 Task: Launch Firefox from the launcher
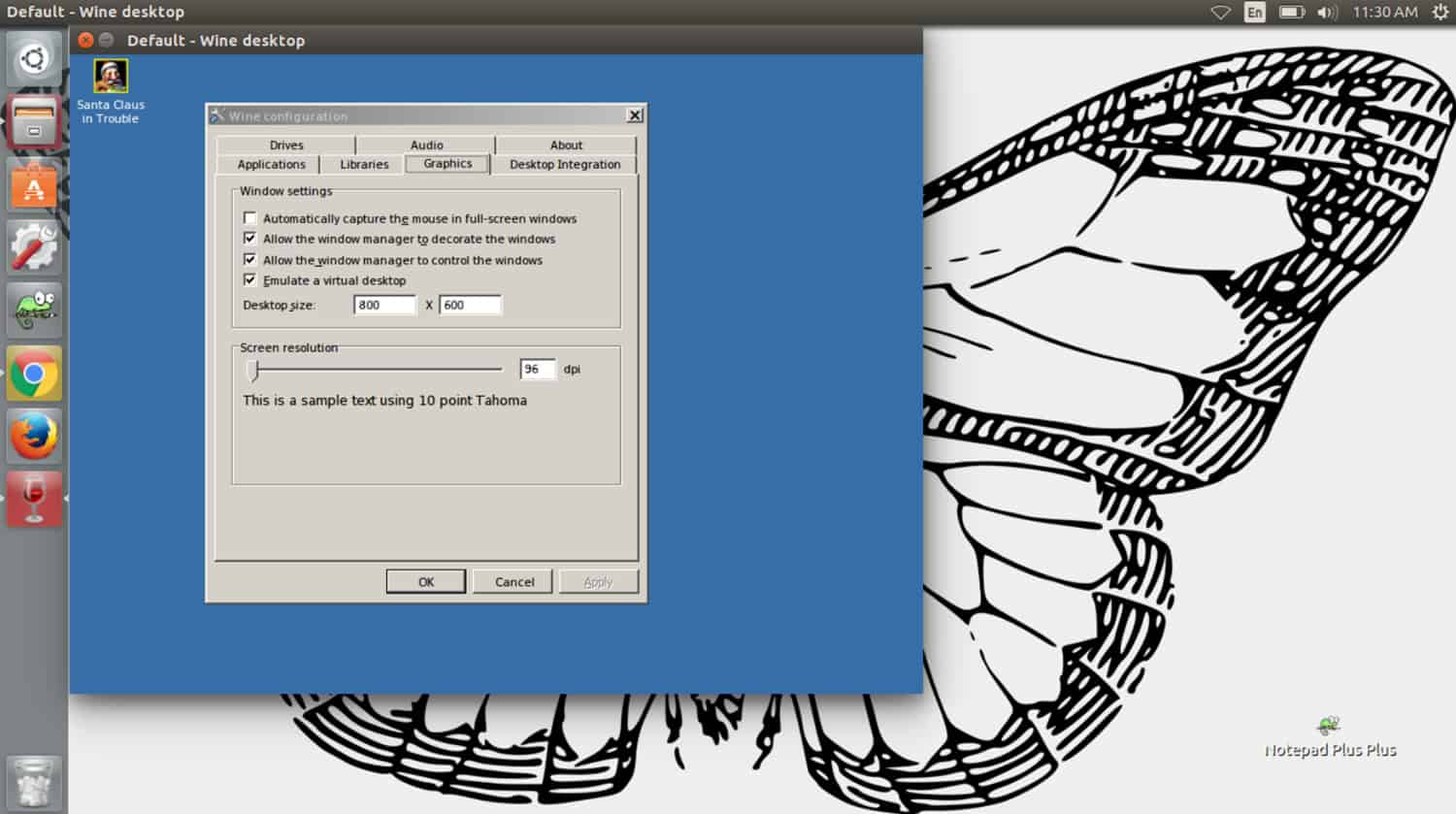[34, 437]
